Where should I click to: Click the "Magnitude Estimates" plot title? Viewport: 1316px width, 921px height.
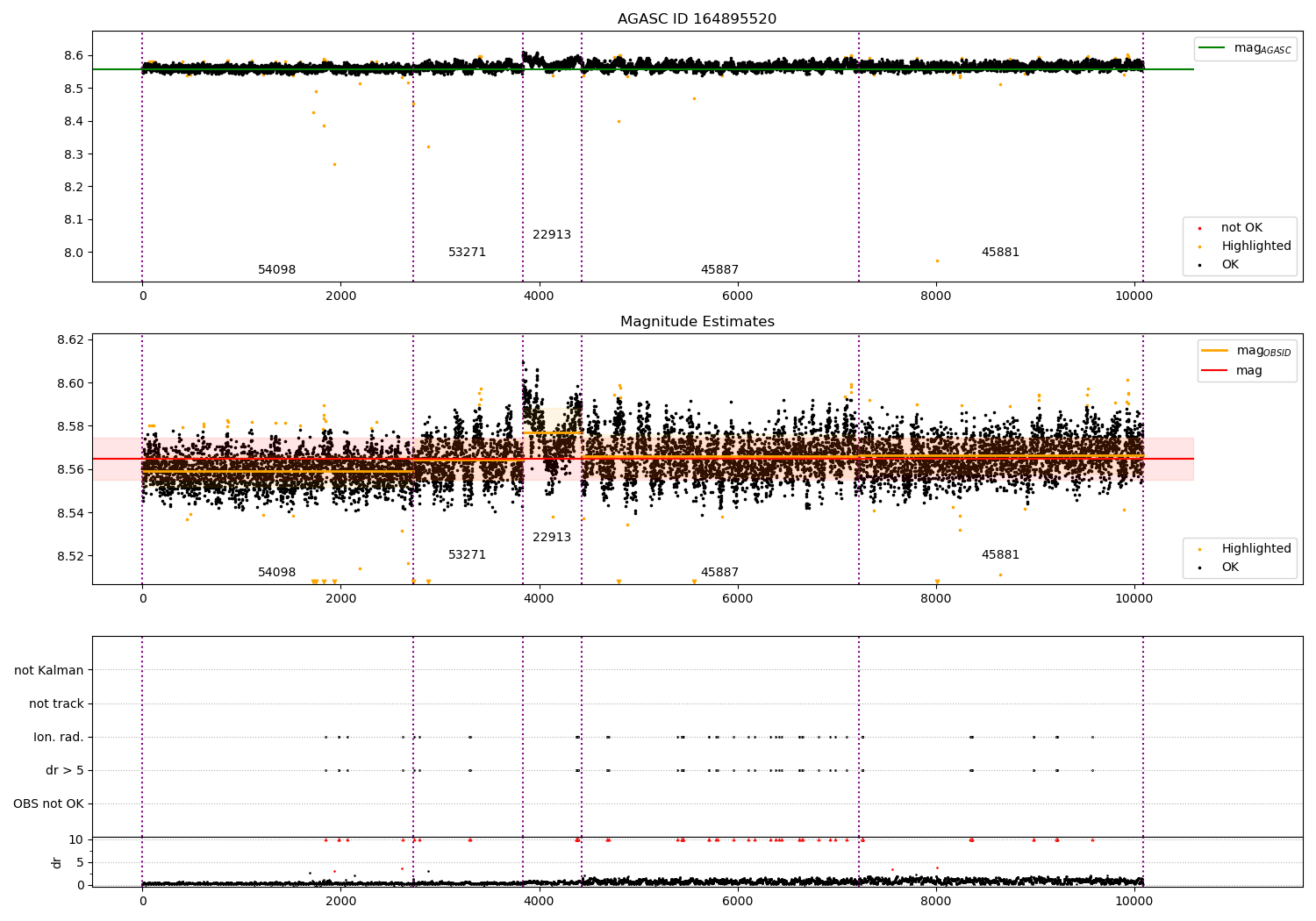point(697,322)
